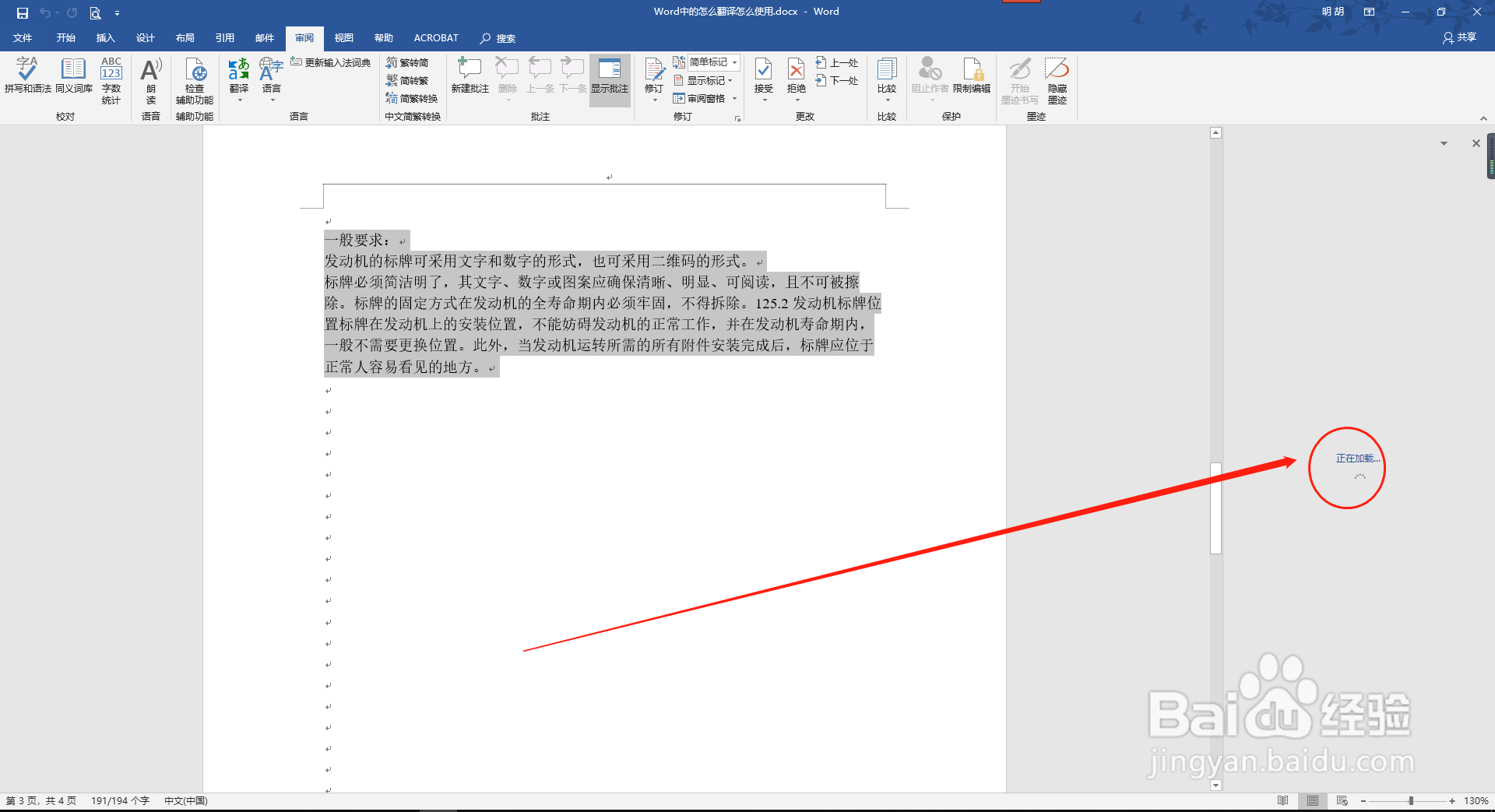This screenshot has height=812, width=1495.
Task: Open the 文件 (File) tab
Action: tap(23, 37)
